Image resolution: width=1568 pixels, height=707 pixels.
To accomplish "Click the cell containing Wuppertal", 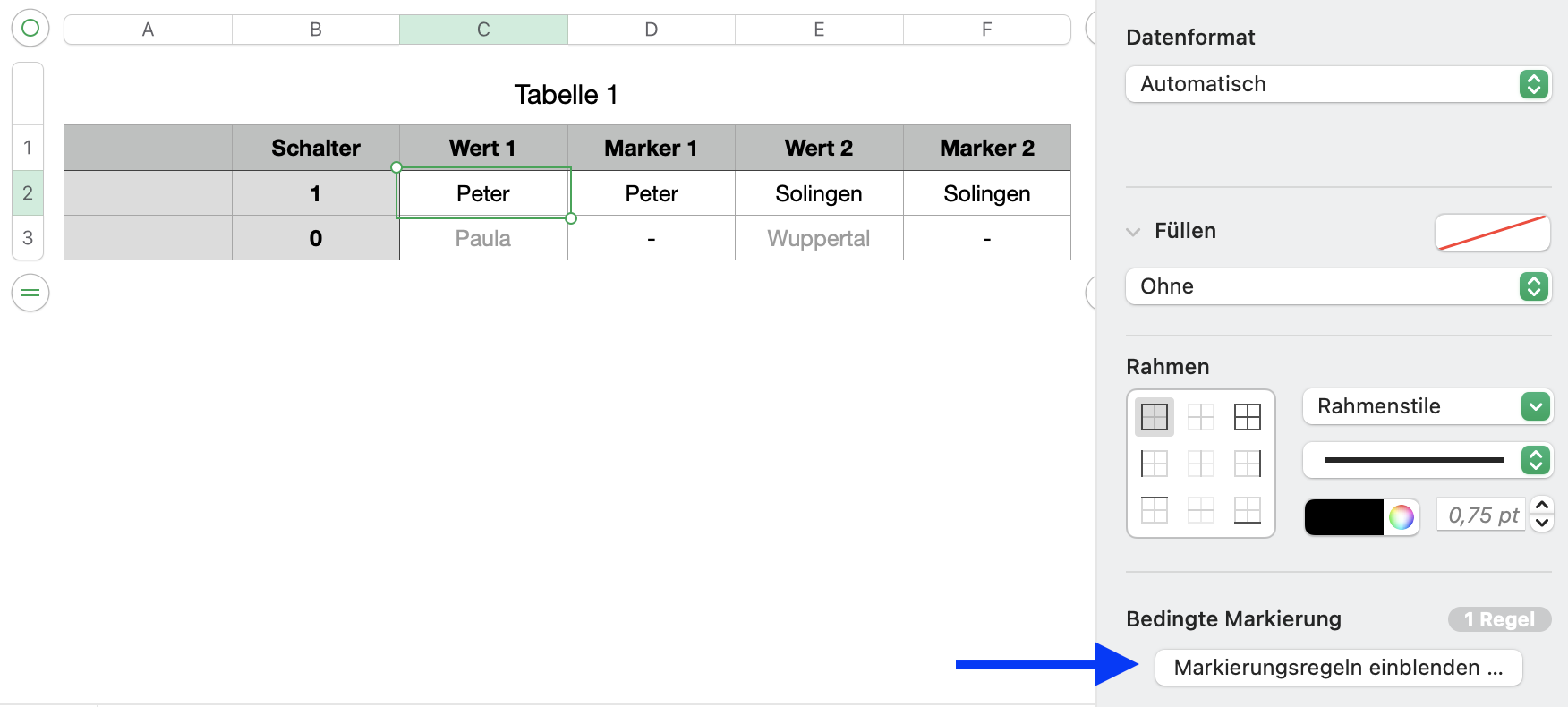I will (819, 239).
